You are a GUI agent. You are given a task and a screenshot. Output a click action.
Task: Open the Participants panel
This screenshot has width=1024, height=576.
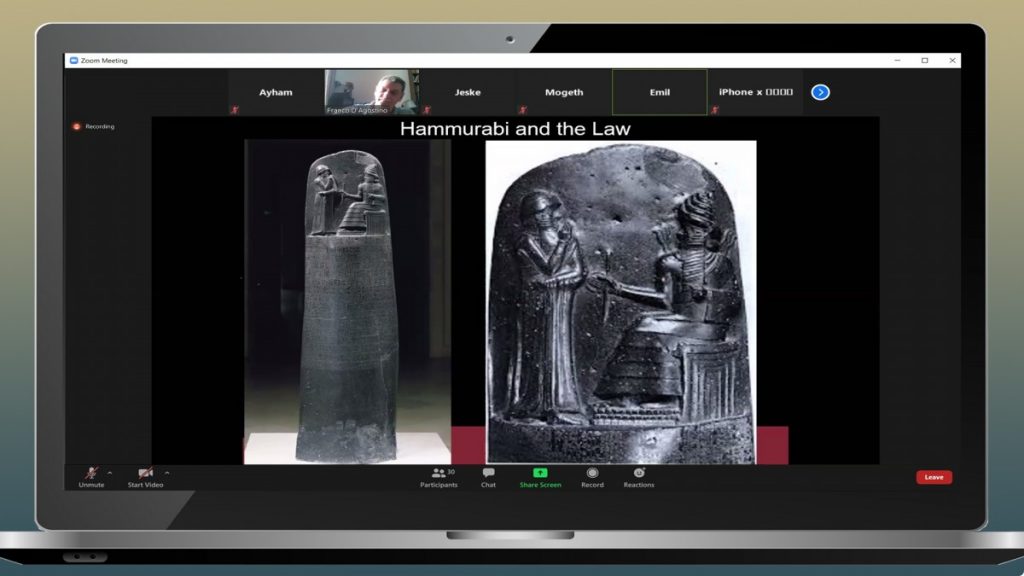tap(439, 477)
